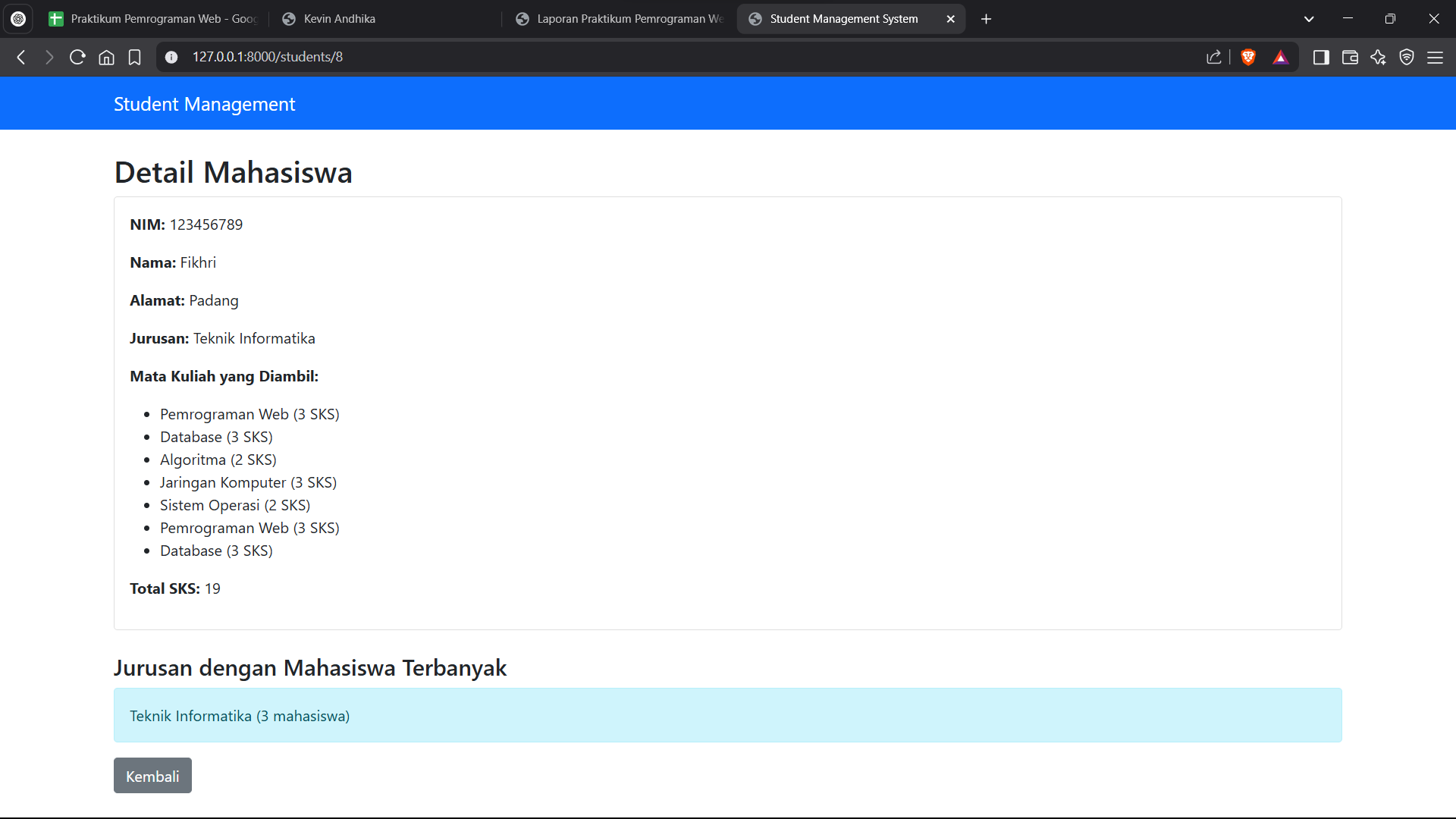
Task: Click the forward navigation arrow
Action: click(49, 57)
